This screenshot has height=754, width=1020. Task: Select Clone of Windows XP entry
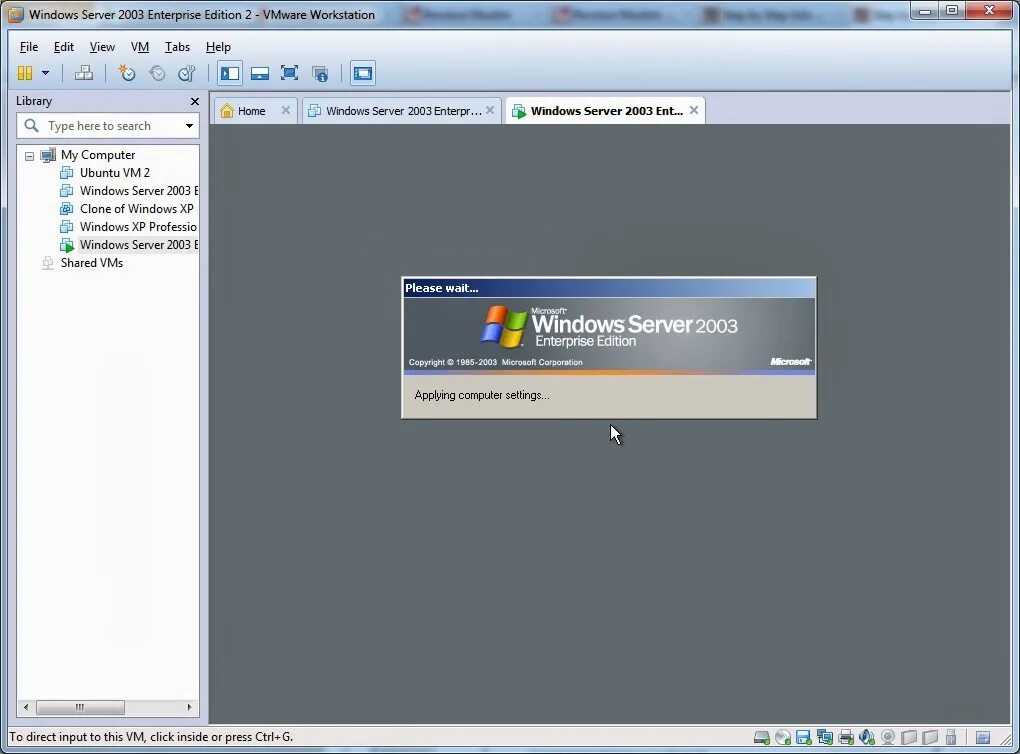pos(137,209)
